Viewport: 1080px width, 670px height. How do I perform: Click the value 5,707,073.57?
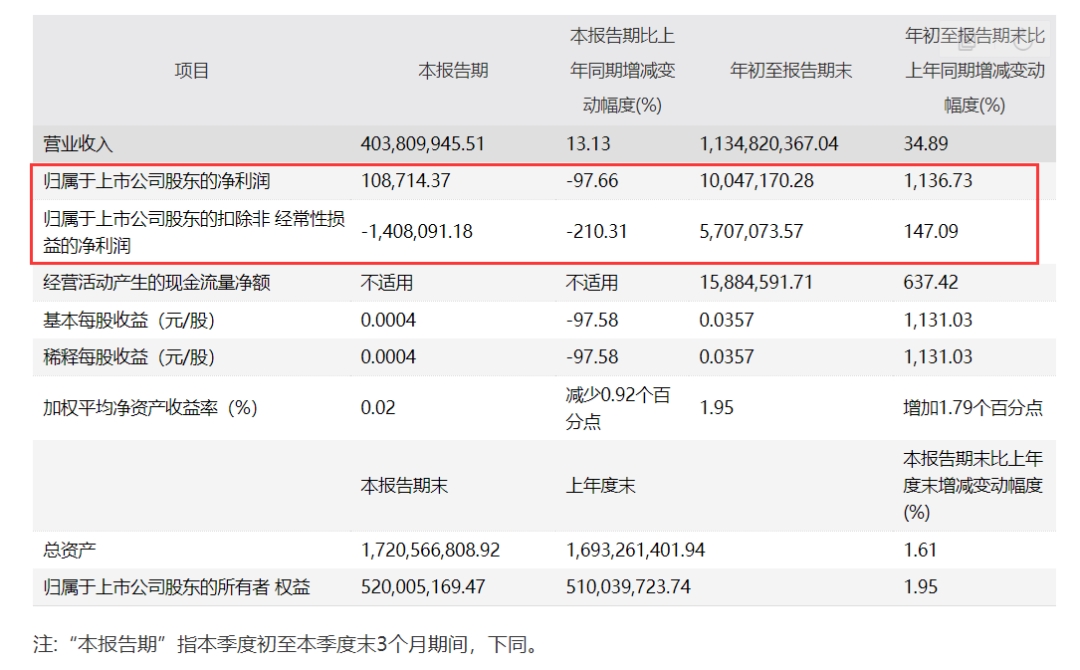[751, 231]
